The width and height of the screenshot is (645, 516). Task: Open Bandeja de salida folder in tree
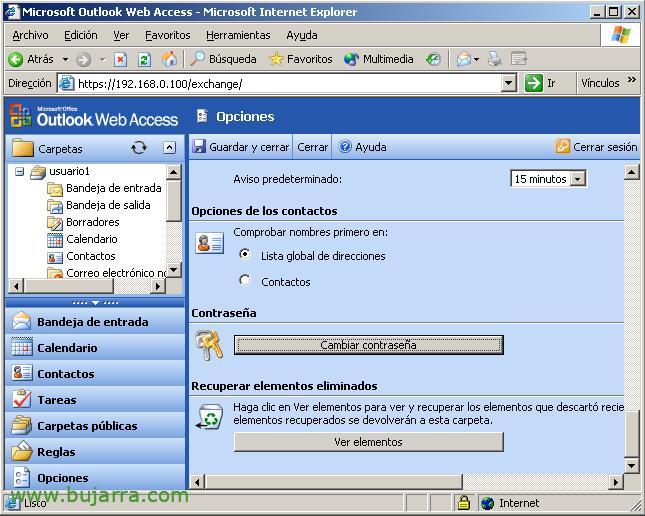[108, 205]
